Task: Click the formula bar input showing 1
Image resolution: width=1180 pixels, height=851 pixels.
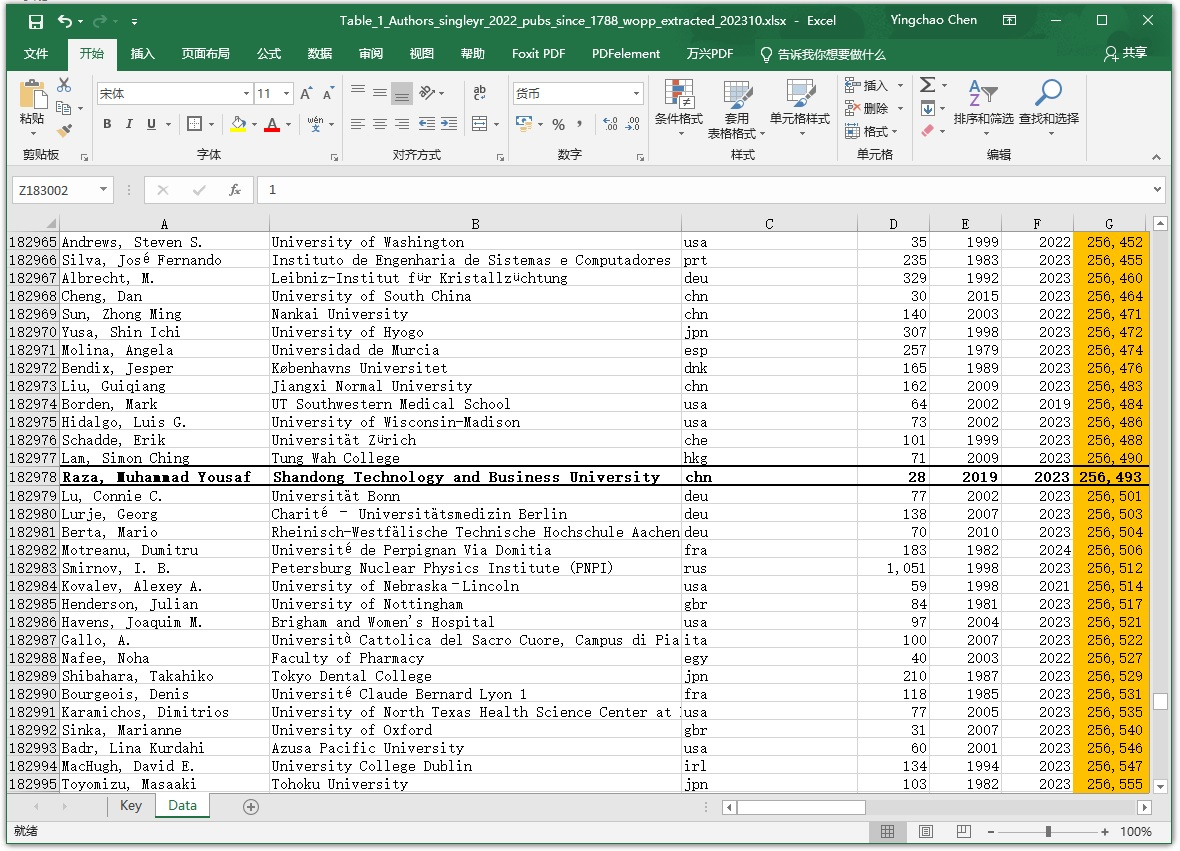Action: pos(700,190)
